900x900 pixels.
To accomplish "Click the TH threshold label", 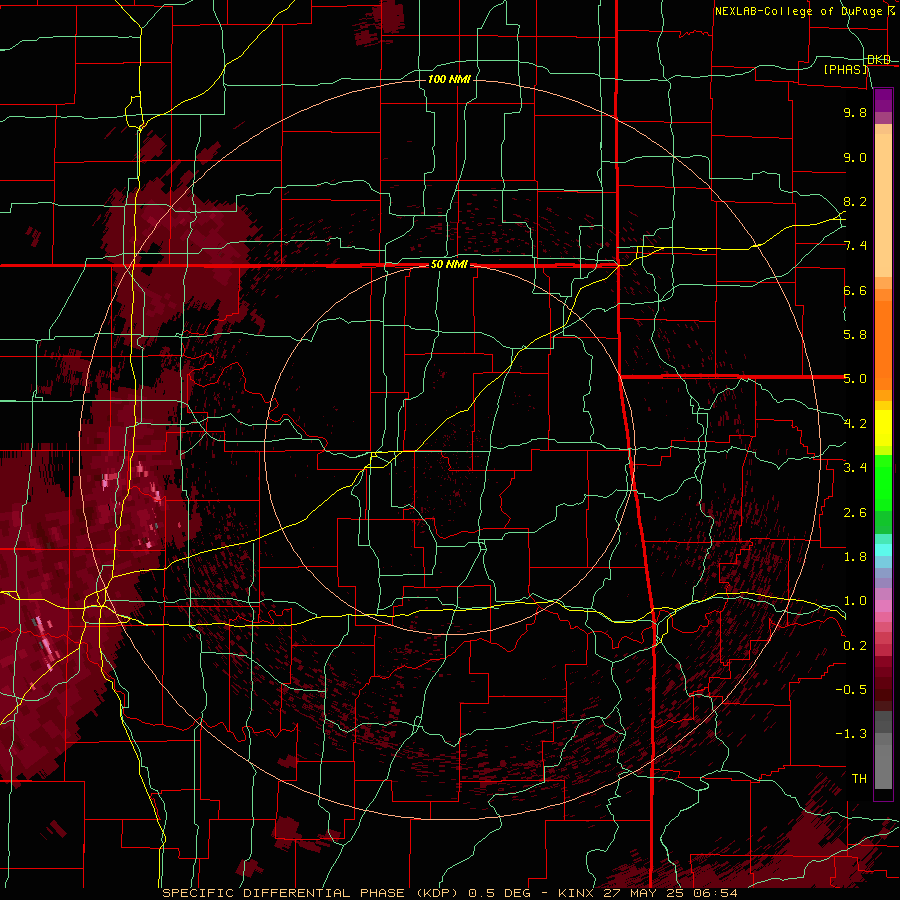I will 859,779.
